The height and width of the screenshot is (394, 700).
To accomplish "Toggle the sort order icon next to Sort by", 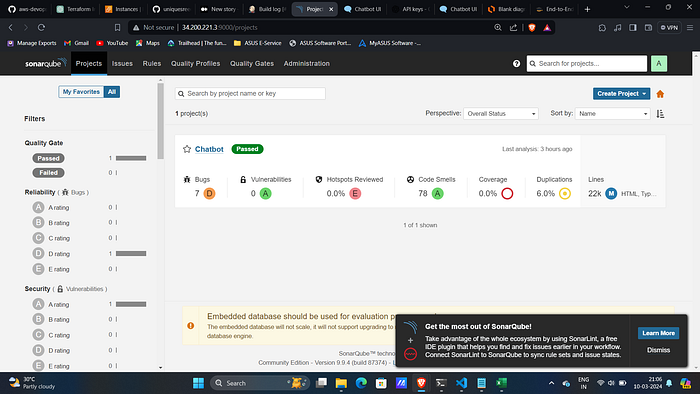I will click(x=660, y=114).
